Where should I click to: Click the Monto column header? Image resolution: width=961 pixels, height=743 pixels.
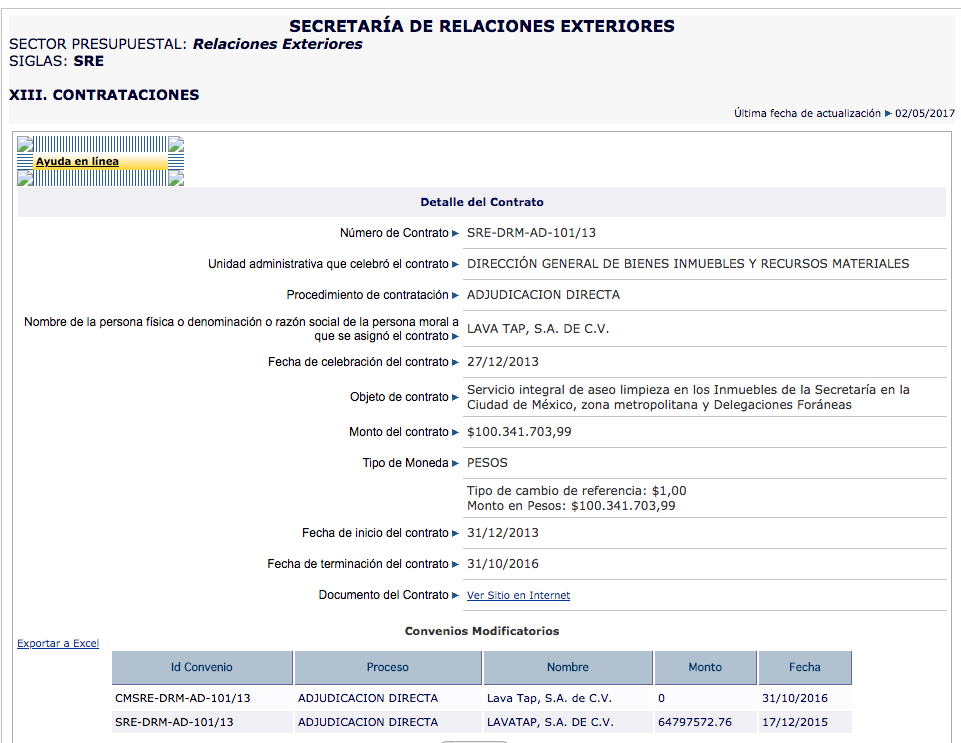[x=705, y=667]
